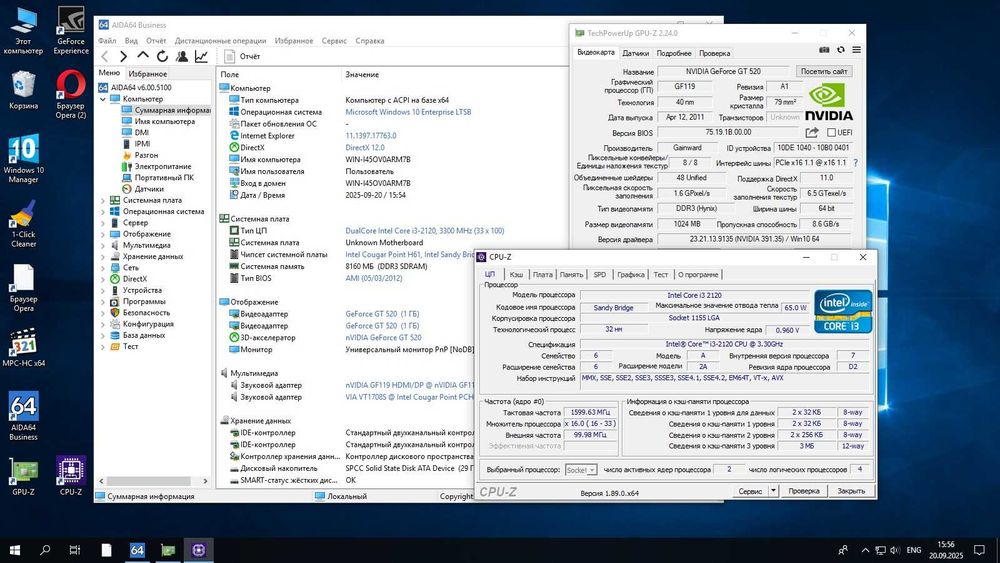
Task: Open the Файл menu in AIDA64
Action: click(x=107, y=41)
